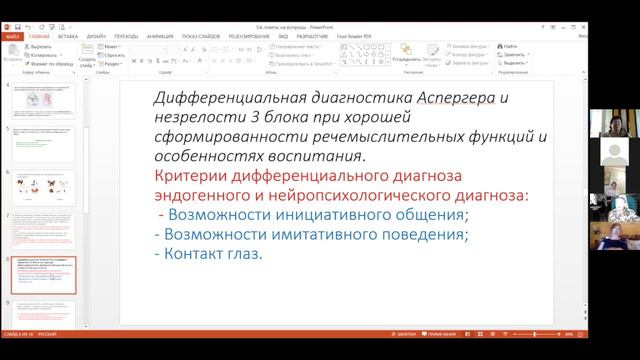Click the Вырезать cut command
The width and height of the screenshot is (640, 360).
pyautogui.click(x=38, y=47)
